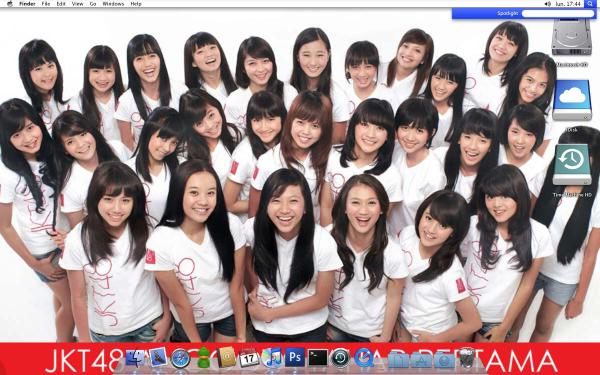The image size is (600, 375).
Task: Open the Trash in the Dock
Action: pos(467,358)
